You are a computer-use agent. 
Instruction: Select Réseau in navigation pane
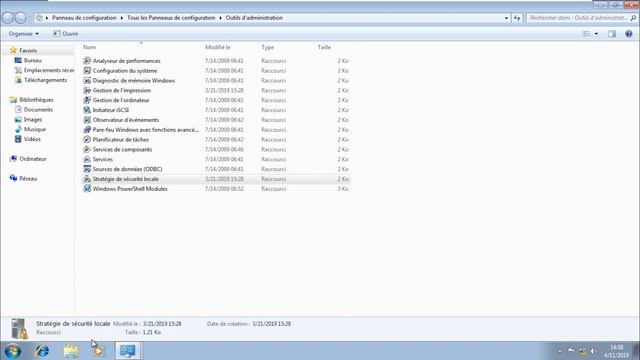[28, 178]
